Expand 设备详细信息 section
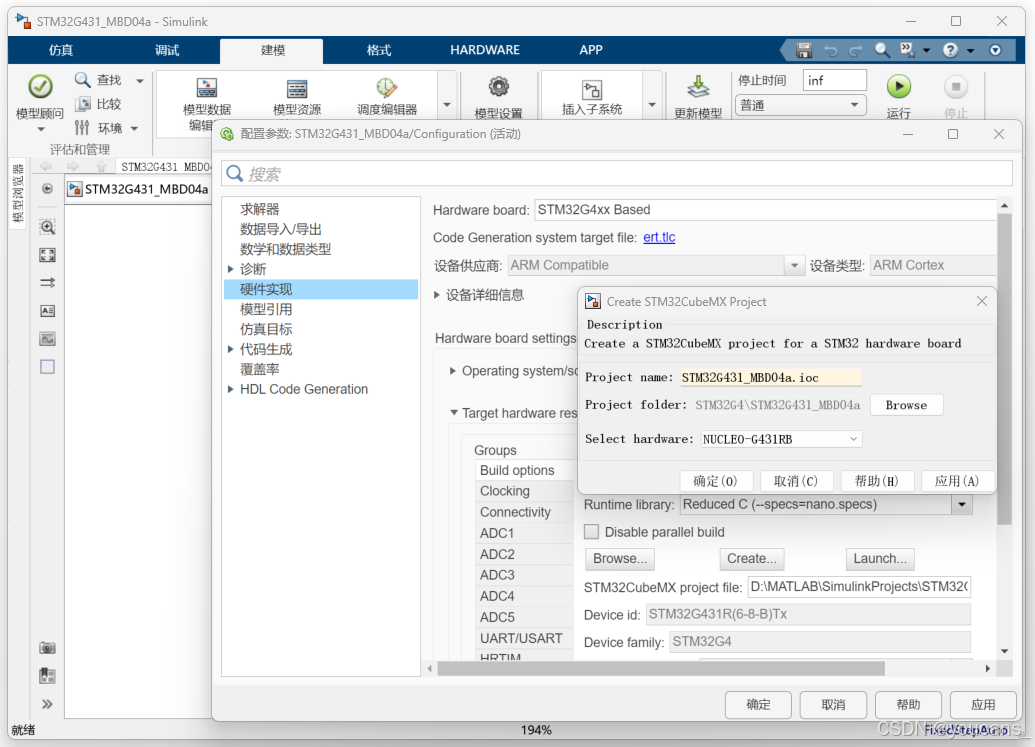The height and width of the screenshot is (747, 1035). click(437, 295)
